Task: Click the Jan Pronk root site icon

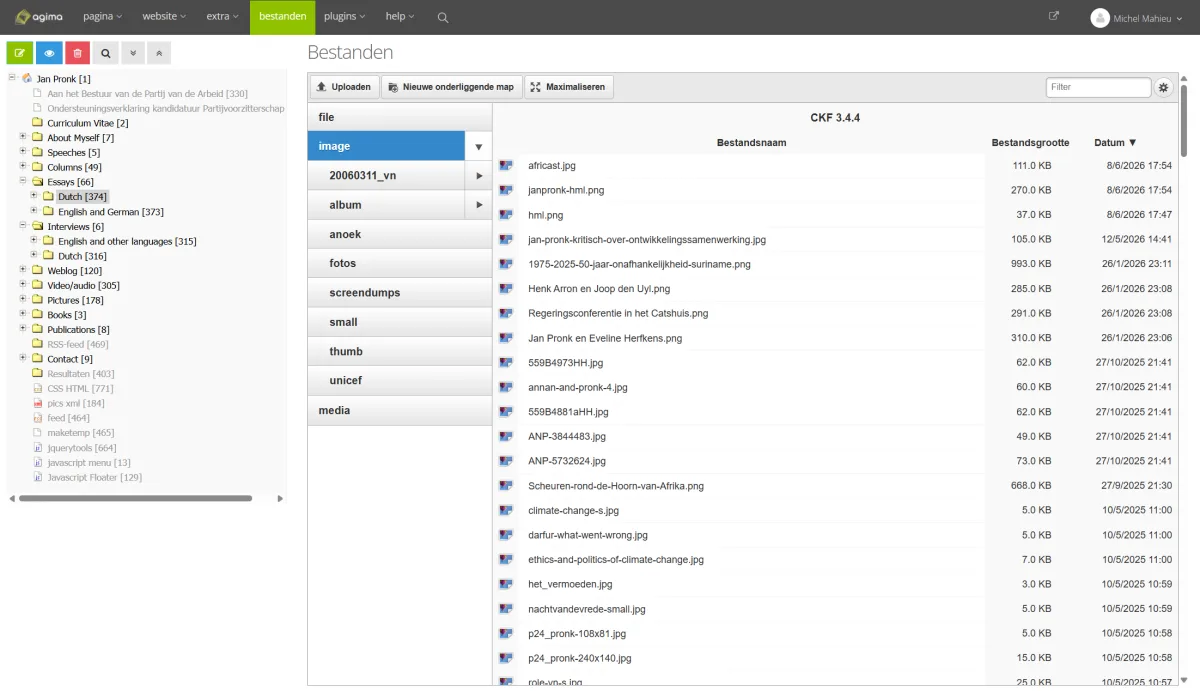Action: (x=27, y=79)
